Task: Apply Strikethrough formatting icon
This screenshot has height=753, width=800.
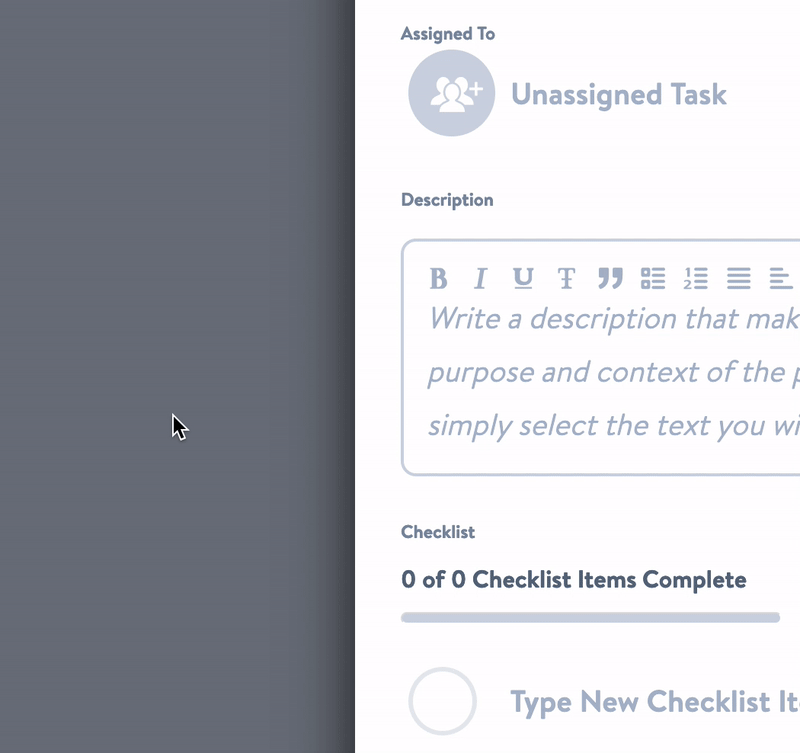Action: 566,279
